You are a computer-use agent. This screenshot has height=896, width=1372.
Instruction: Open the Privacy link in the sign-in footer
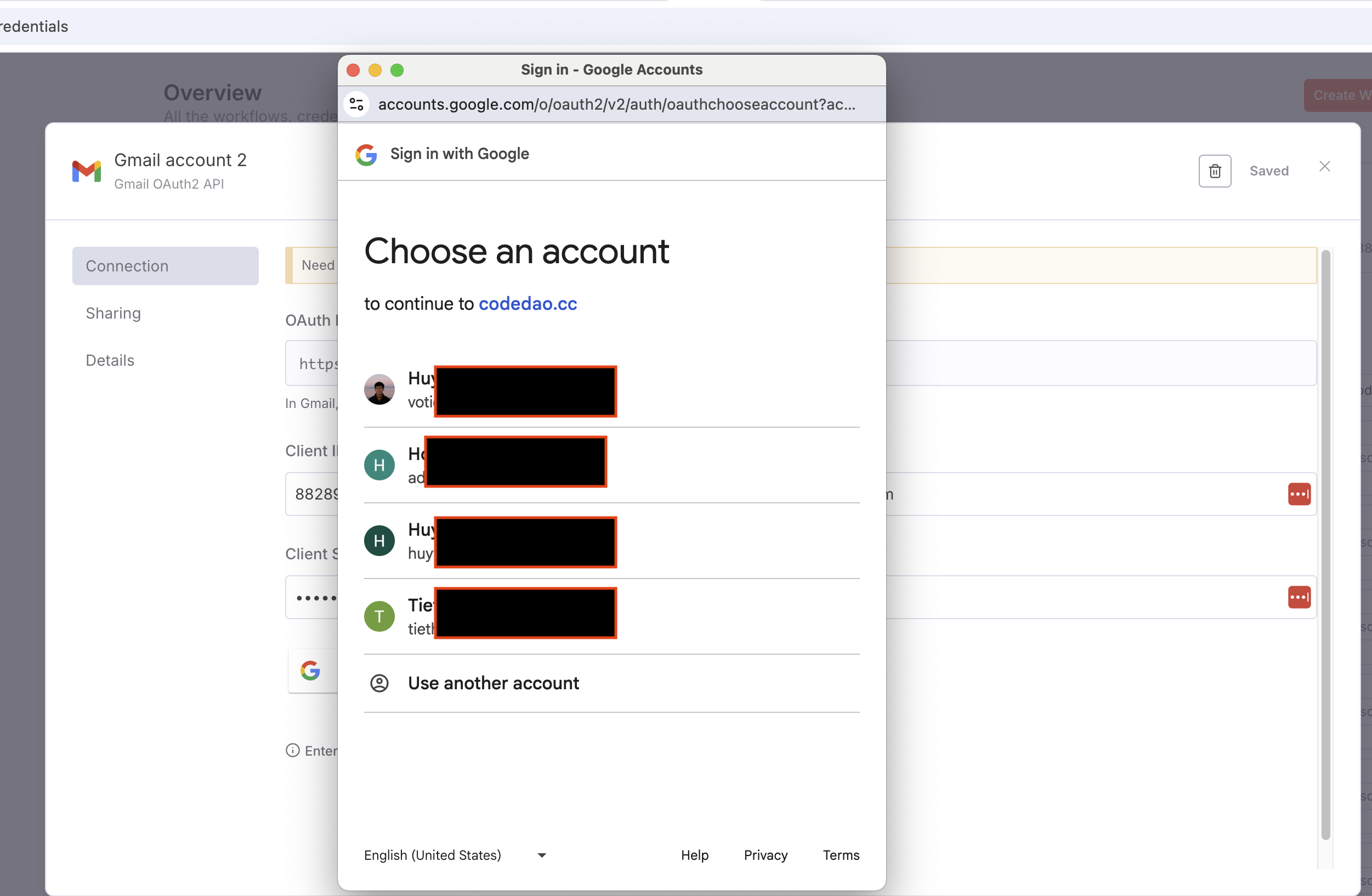766,855
